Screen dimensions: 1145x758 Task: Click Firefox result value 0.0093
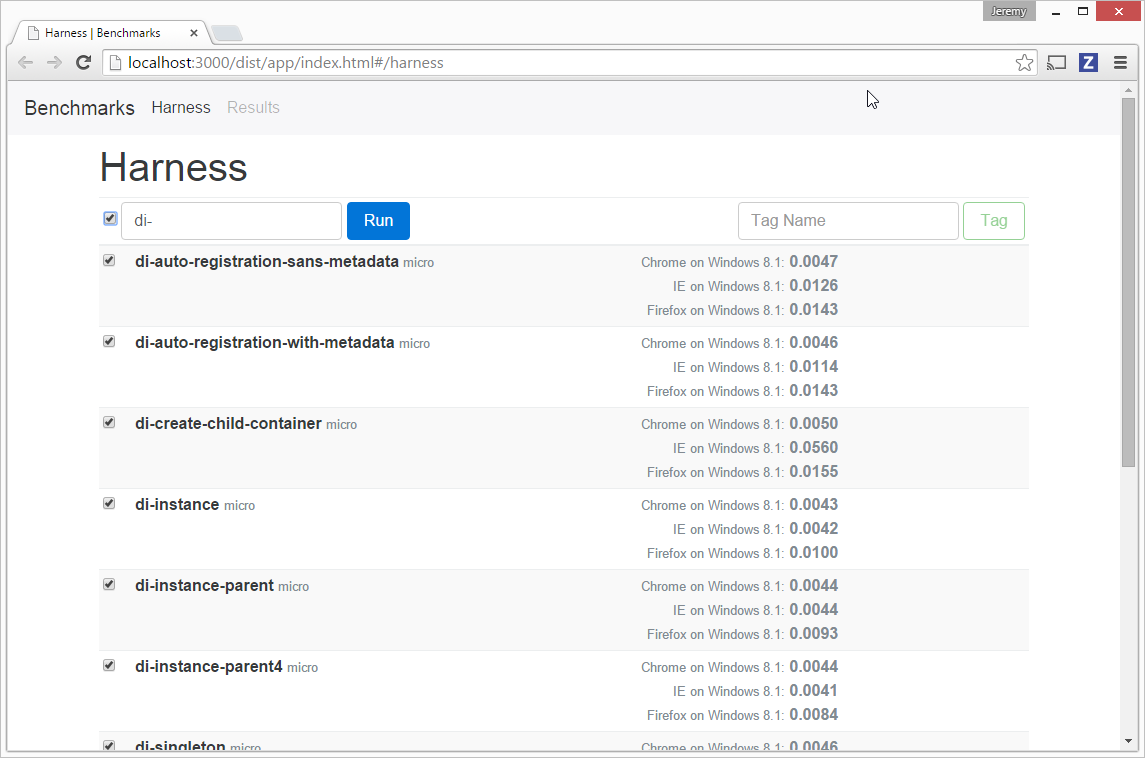[x=813, y=634]
